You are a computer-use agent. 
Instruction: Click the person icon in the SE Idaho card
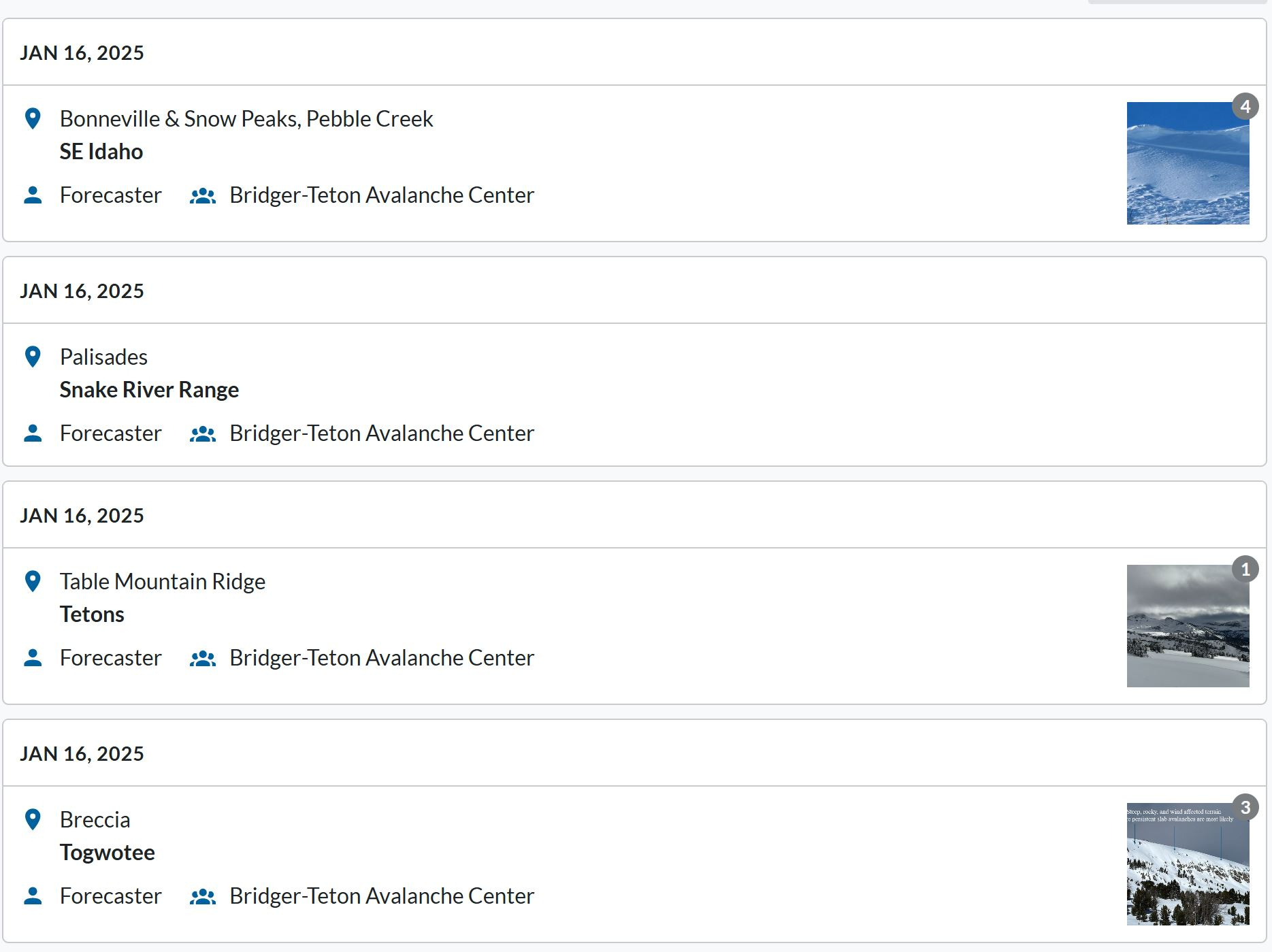click(x=33, y=195)
